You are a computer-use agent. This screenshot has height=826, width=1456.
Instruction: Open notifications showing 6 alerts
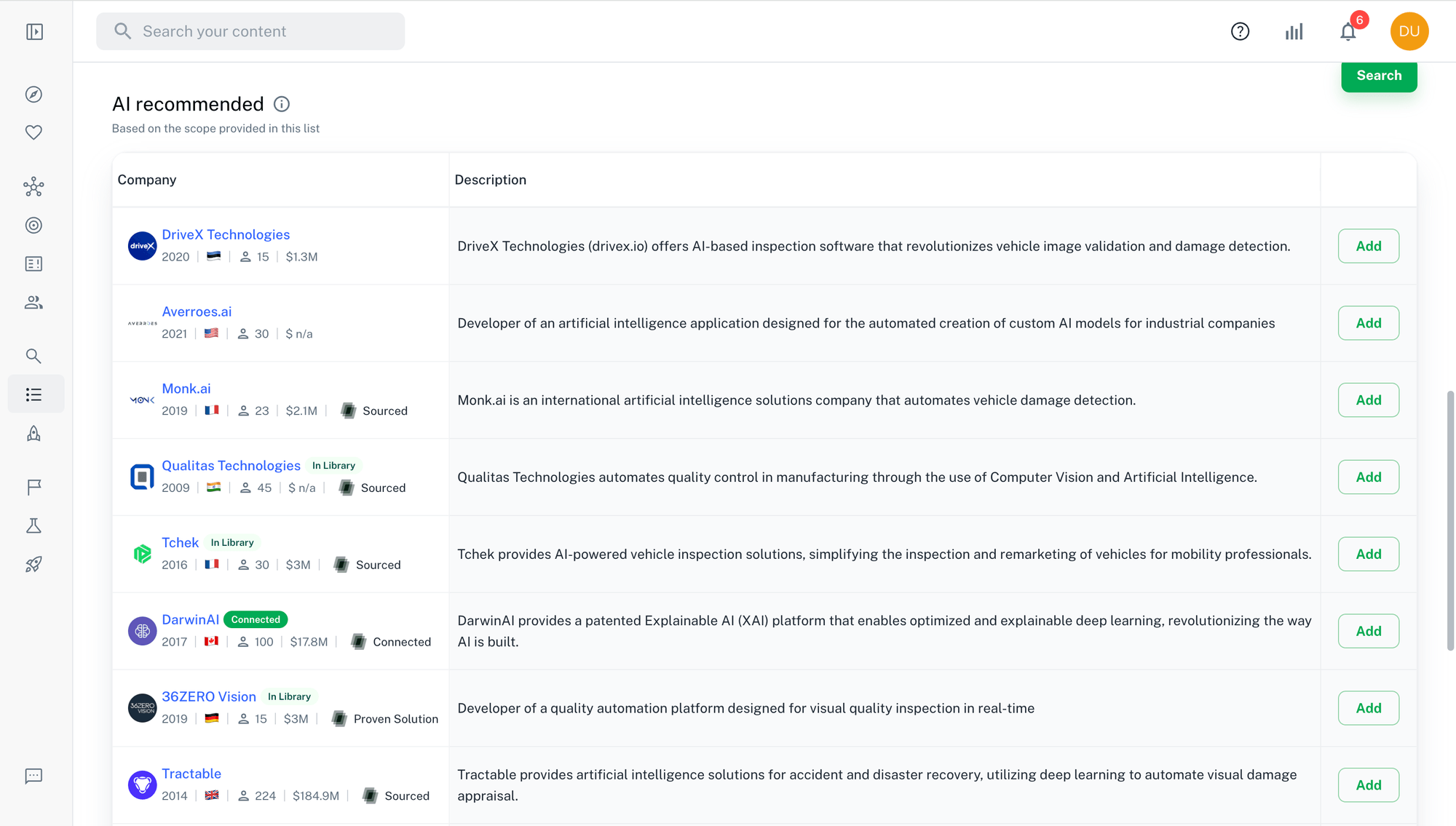coord(1348,31)
